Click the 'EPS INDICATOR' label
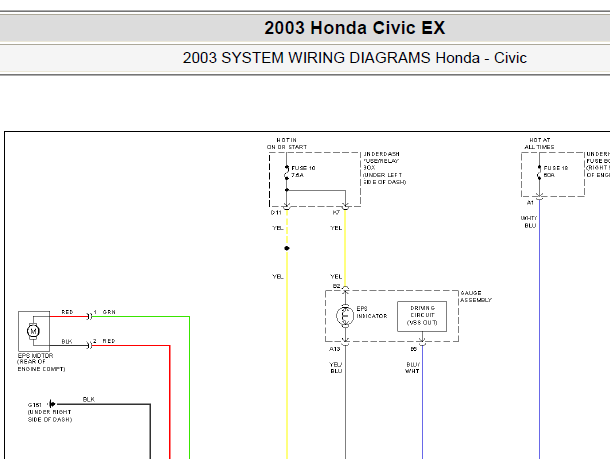Screen dimensions: 610x459 point(372,312)
